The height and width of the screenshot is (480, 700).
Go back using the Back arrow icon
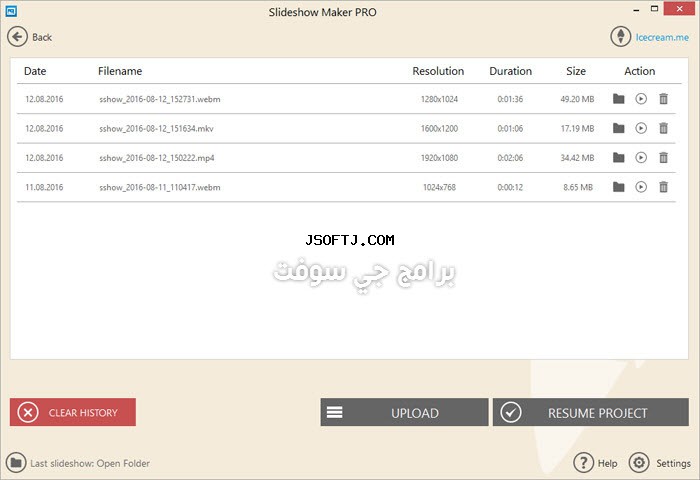[x=17, y=37]
